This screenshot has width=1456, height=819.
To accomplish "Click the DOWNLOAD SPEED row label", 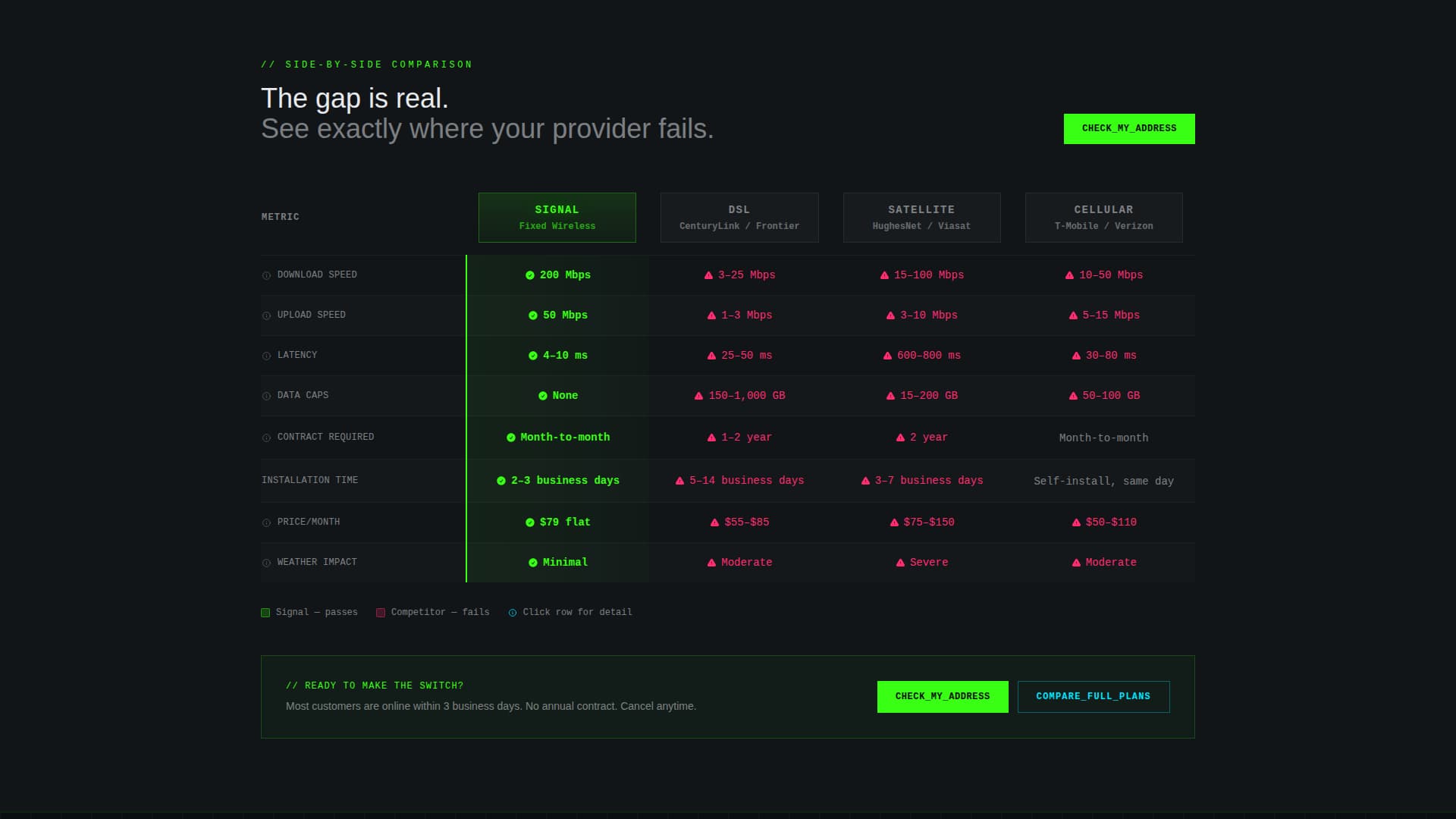I will 317,275.
